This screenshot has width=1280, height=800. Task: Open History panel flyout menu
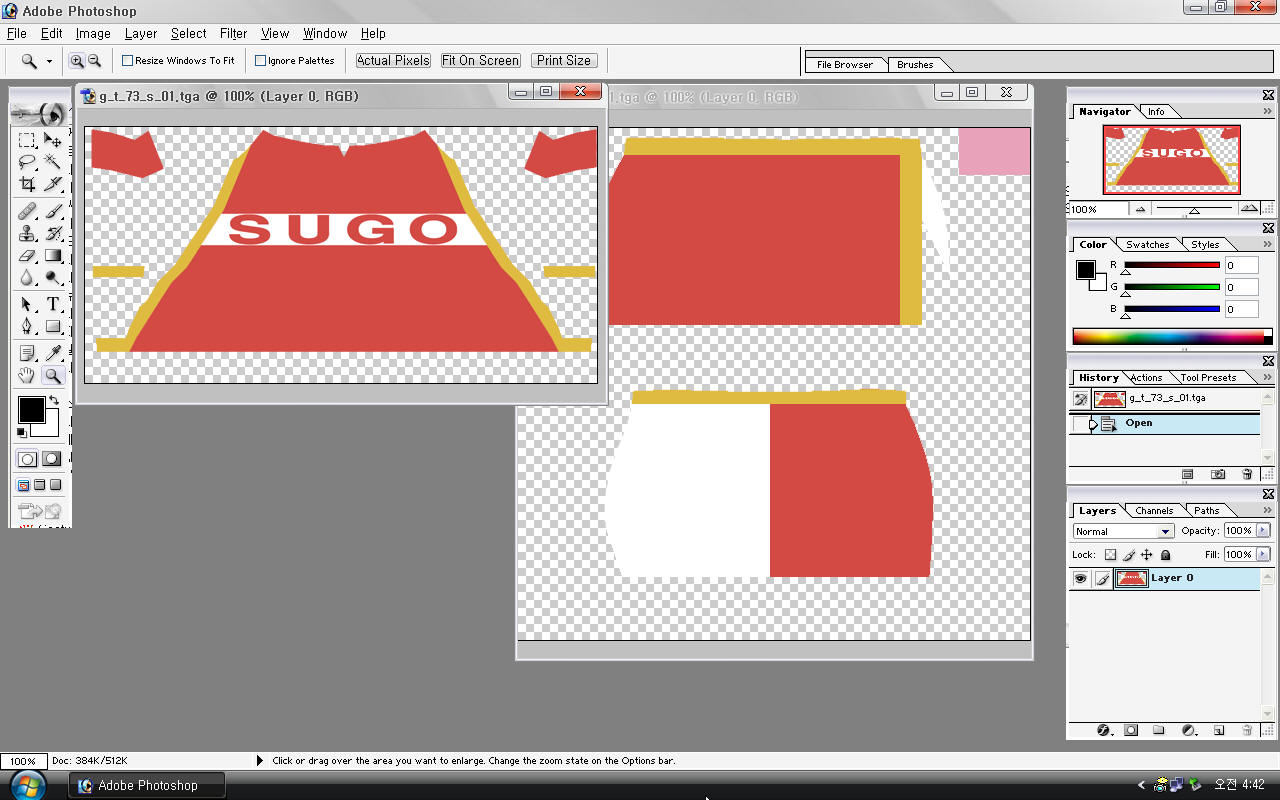1268,378
